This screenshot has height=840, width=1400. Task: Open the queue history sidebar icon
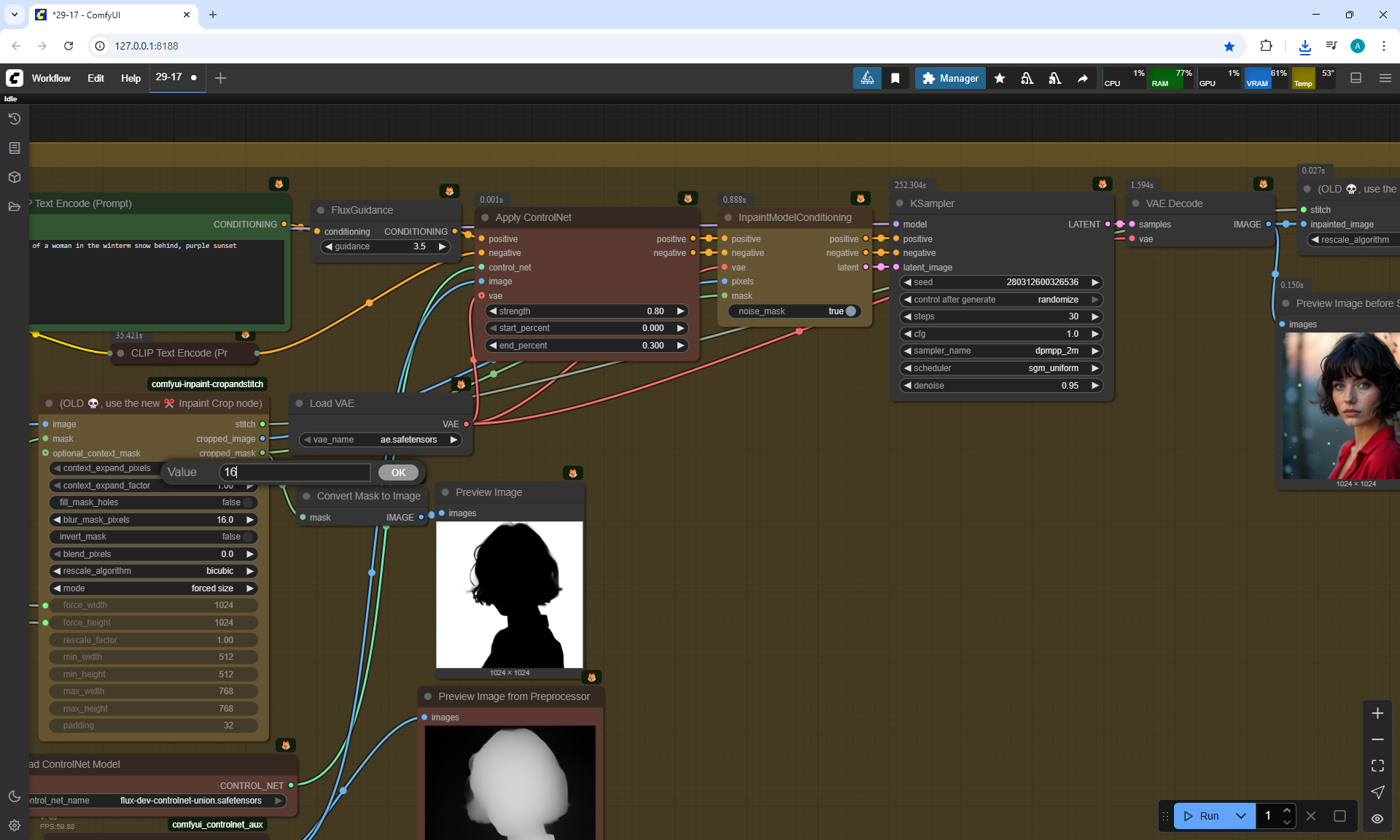tap(14, 119)
